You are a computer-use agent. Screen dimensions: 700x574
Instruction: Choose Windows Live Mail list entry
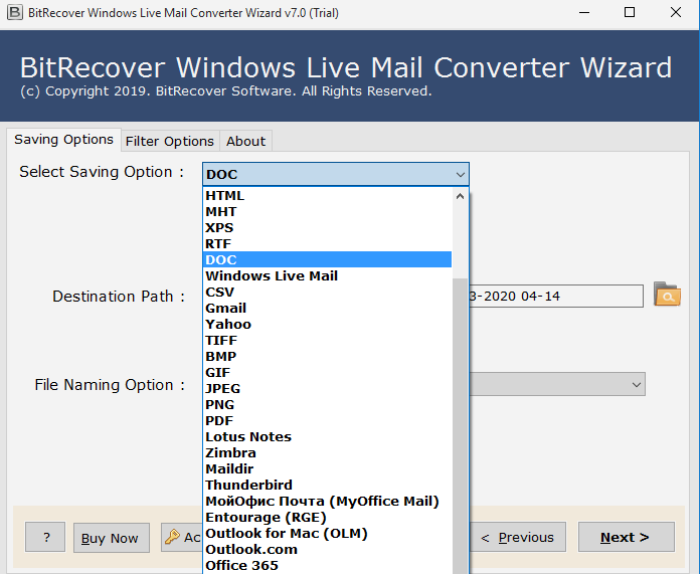[271, 276]
